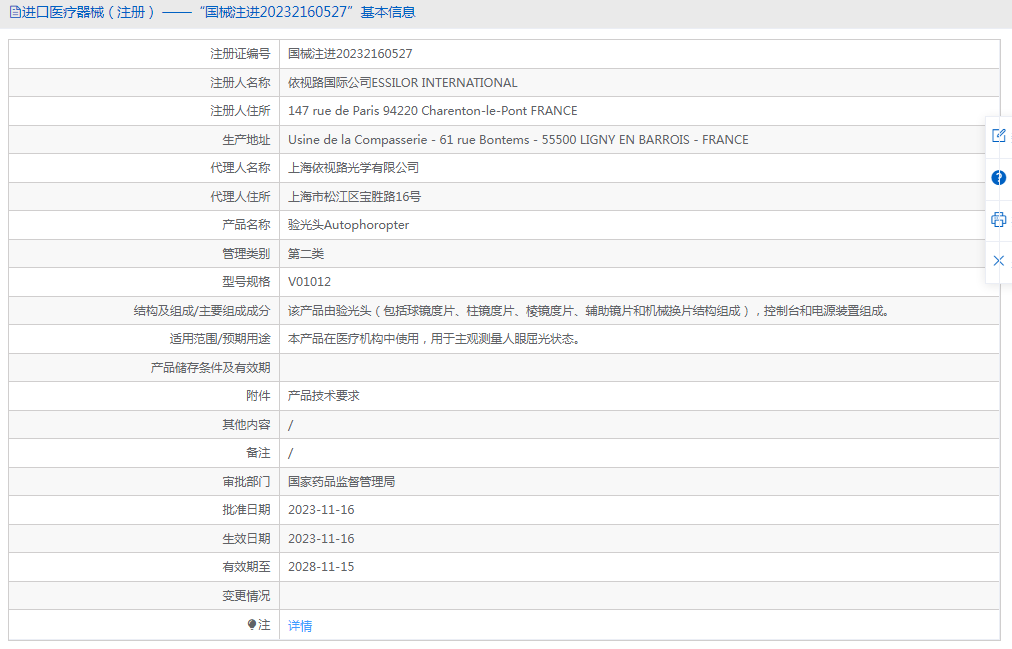Click the 审批部门 label
1012x649 pixels.
(x=246, y=481)
